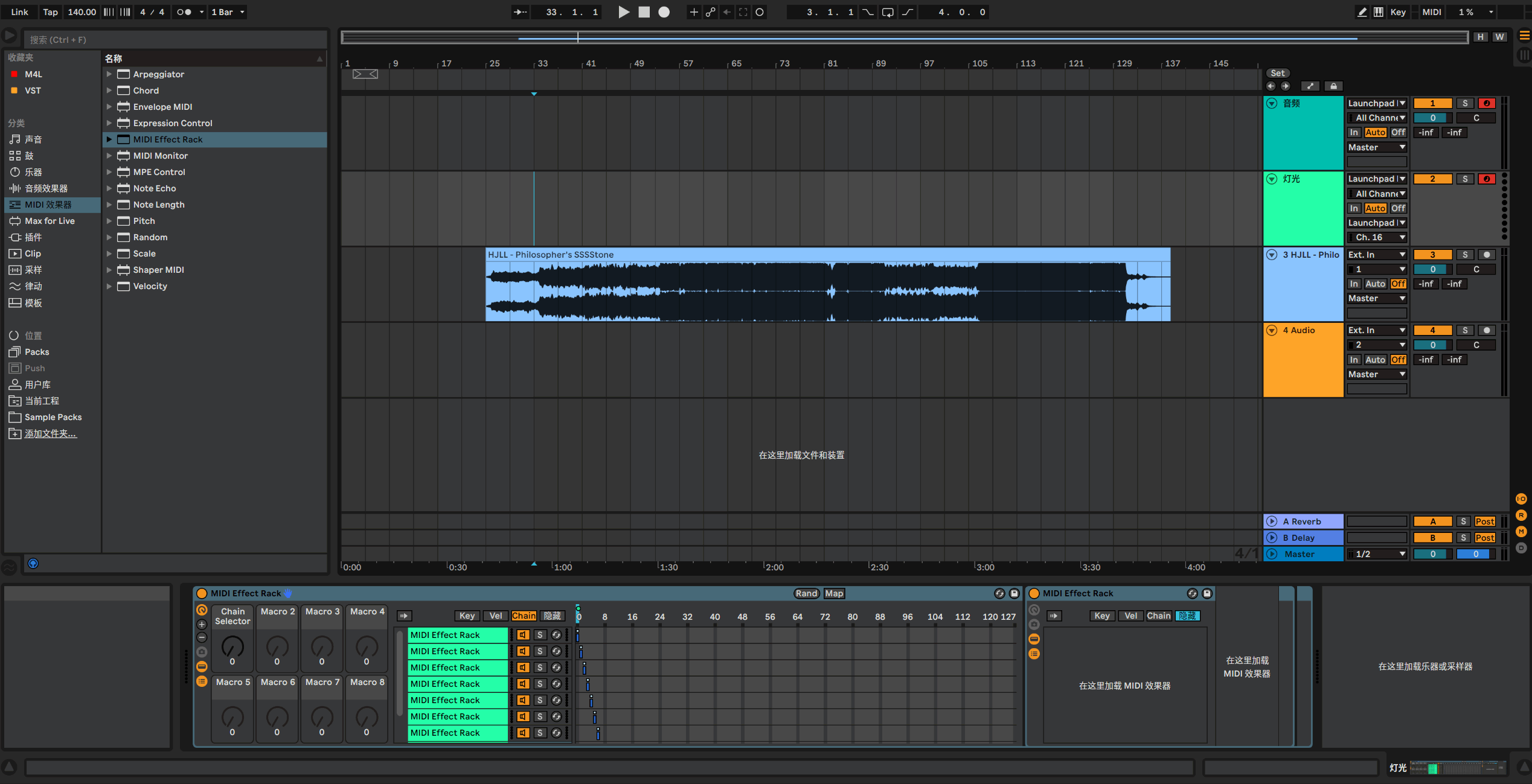The height and width of the screenshot is (784, 1532).
Task: Click the Tap tempo button
Action: [x=50, y=12]
